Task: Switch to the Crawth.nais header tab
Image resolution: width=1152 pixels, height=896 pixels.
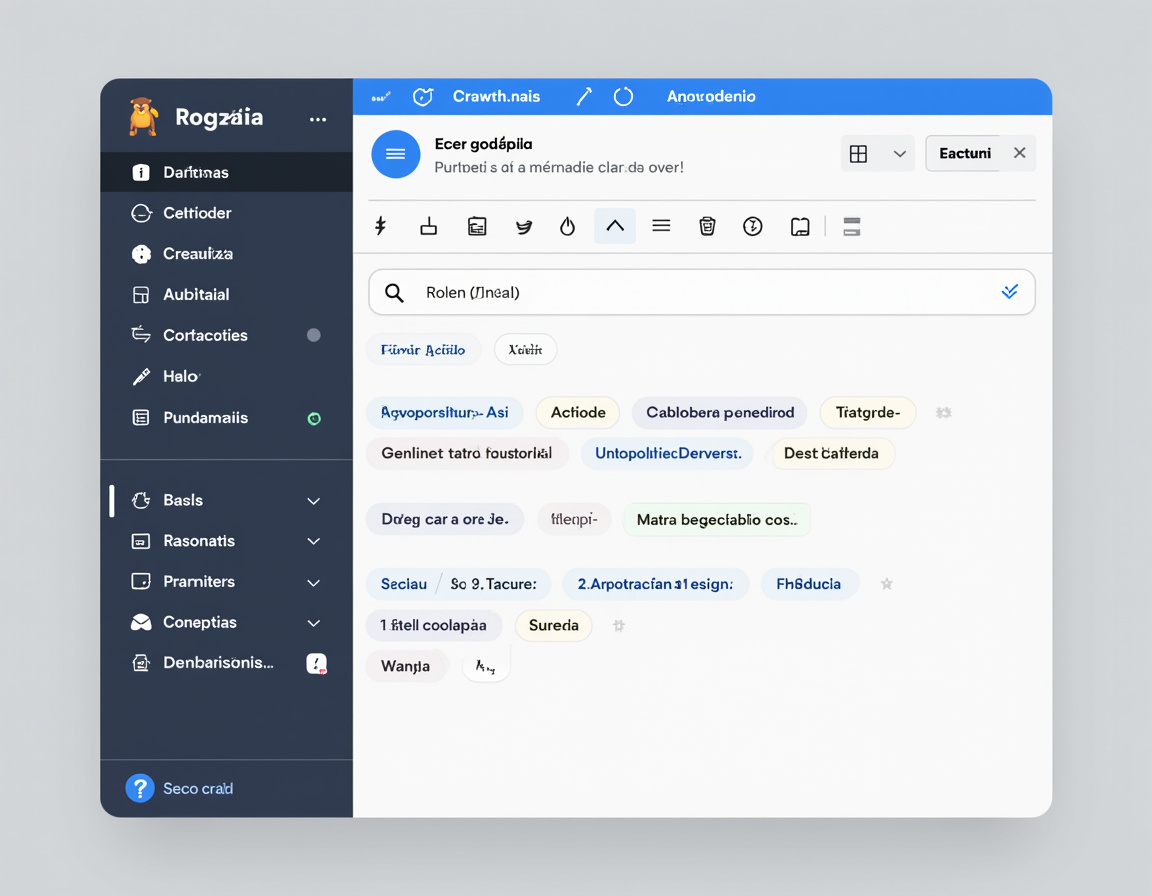Action: click(x=496, y=96)
